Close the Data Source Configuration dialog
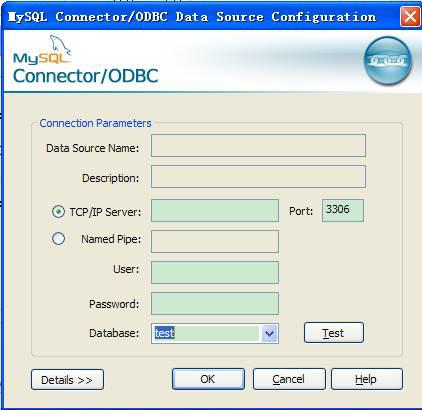The height and width of the screenshot is (410, 422). (x=410, y=16)
